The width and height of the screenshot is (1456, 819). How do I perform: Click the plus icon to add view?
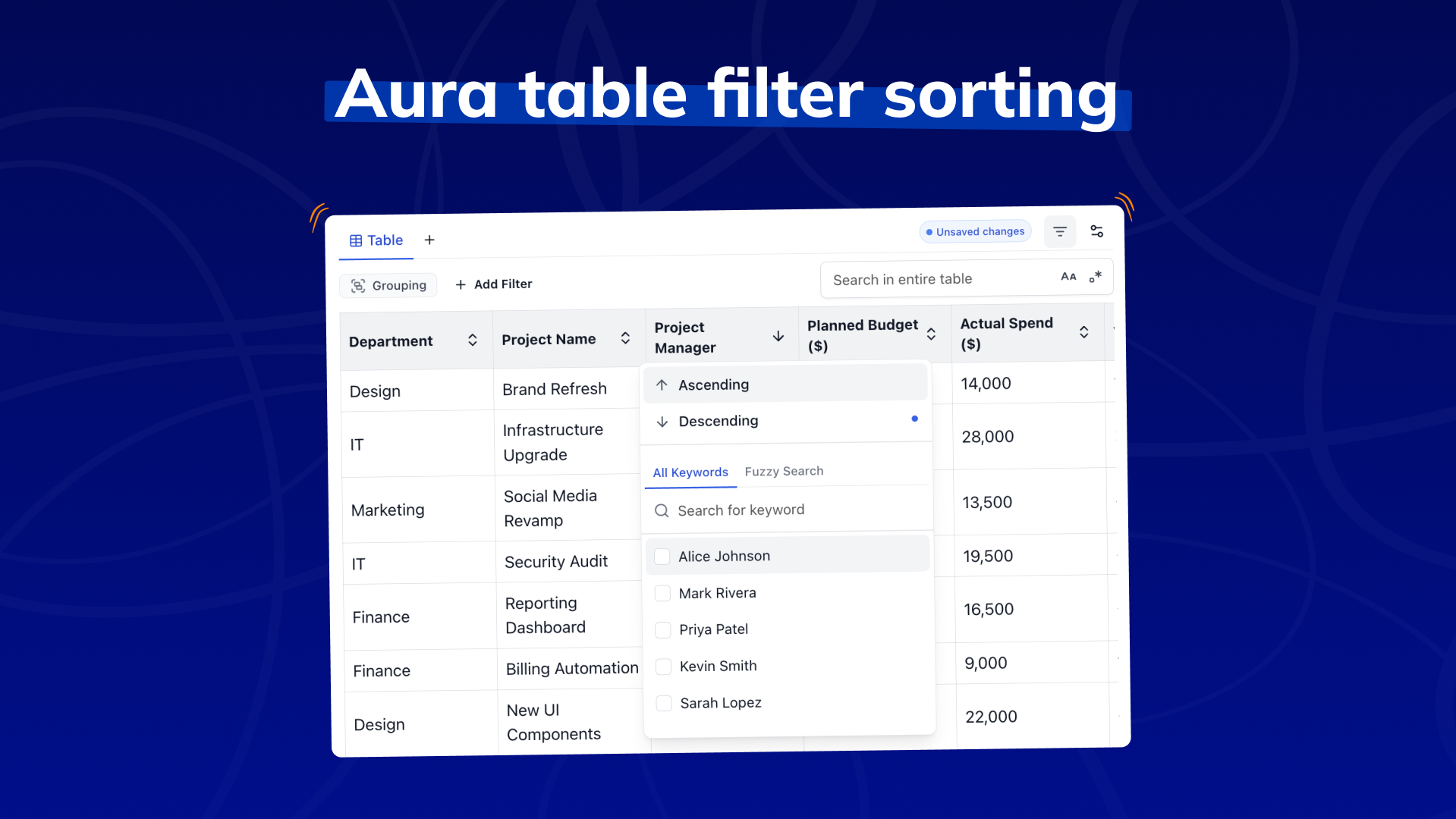(429, 240)
